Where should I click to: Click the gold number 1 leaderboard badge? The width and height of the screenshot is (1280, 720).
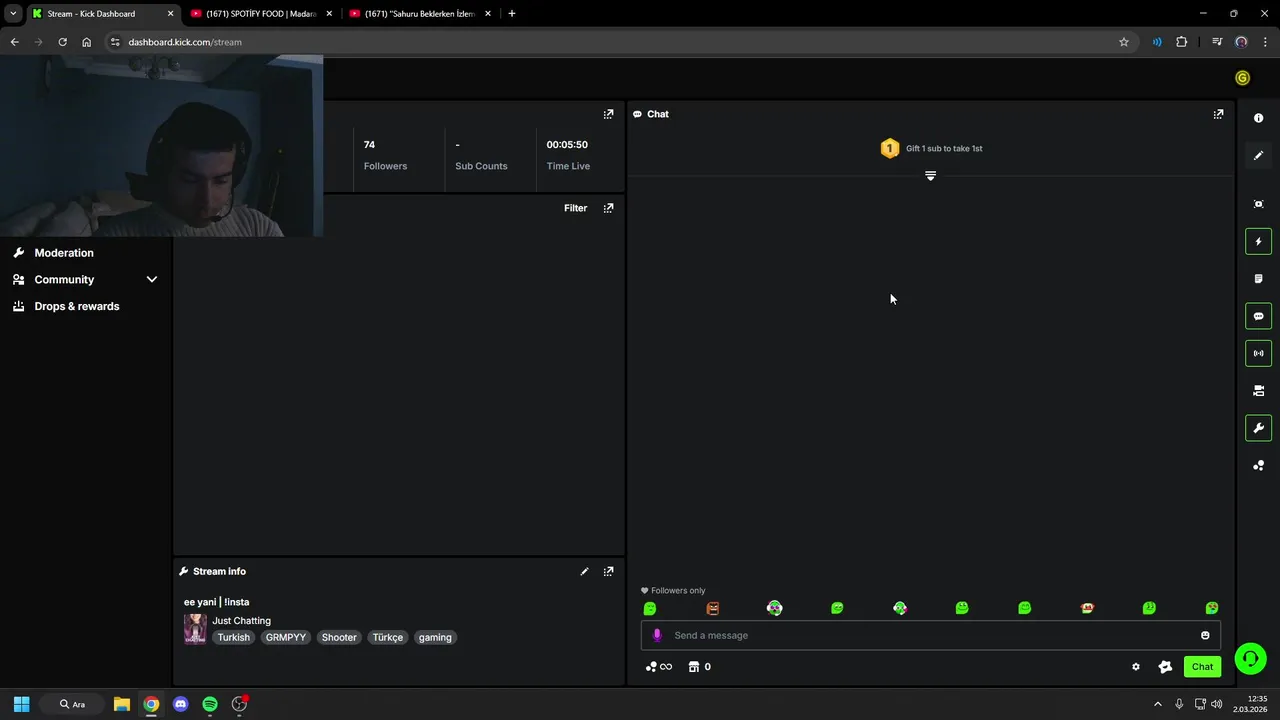coord(889,148)
